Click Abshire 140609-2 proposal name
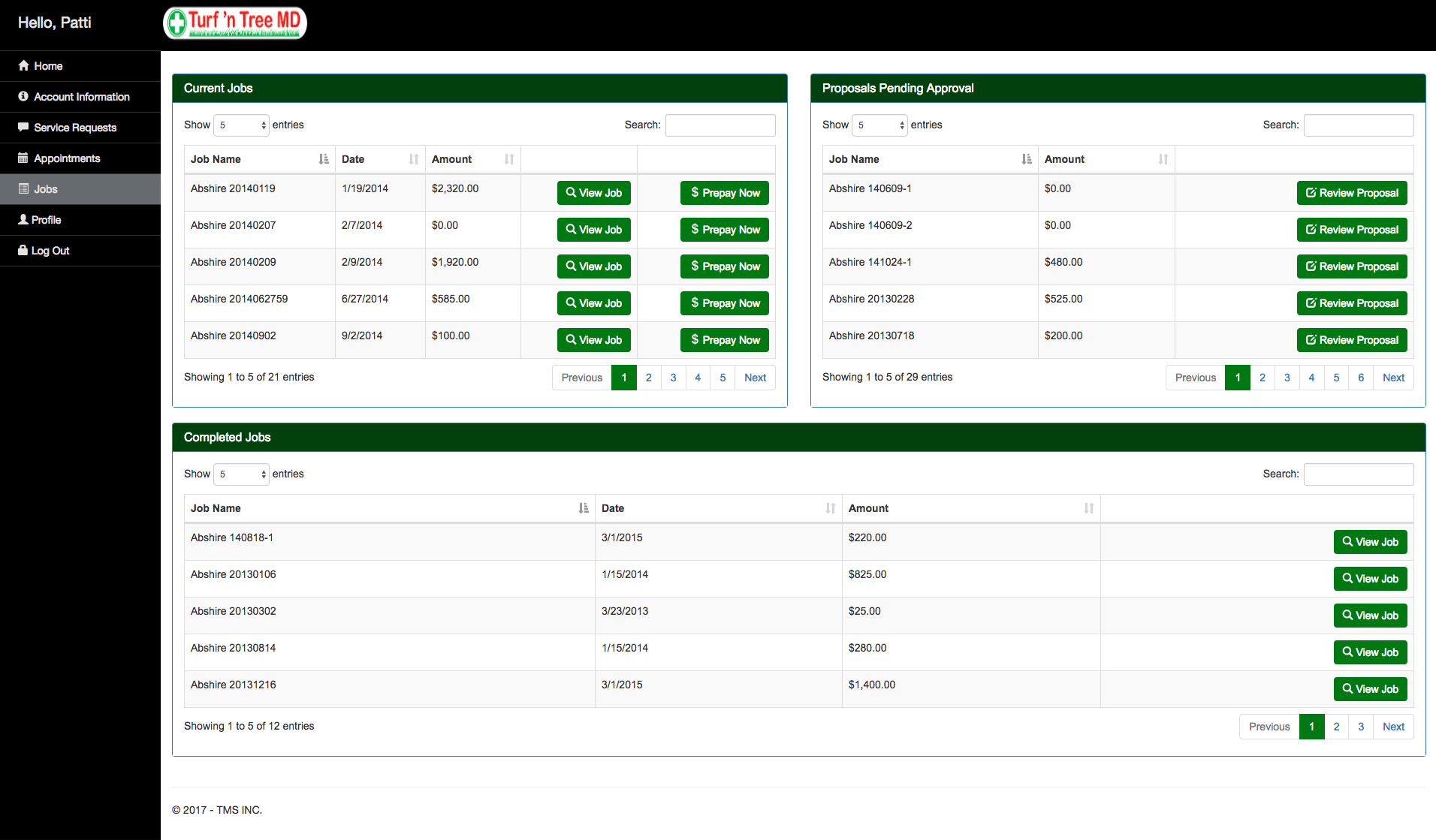The image size is (1436, 840). [870, 225]
